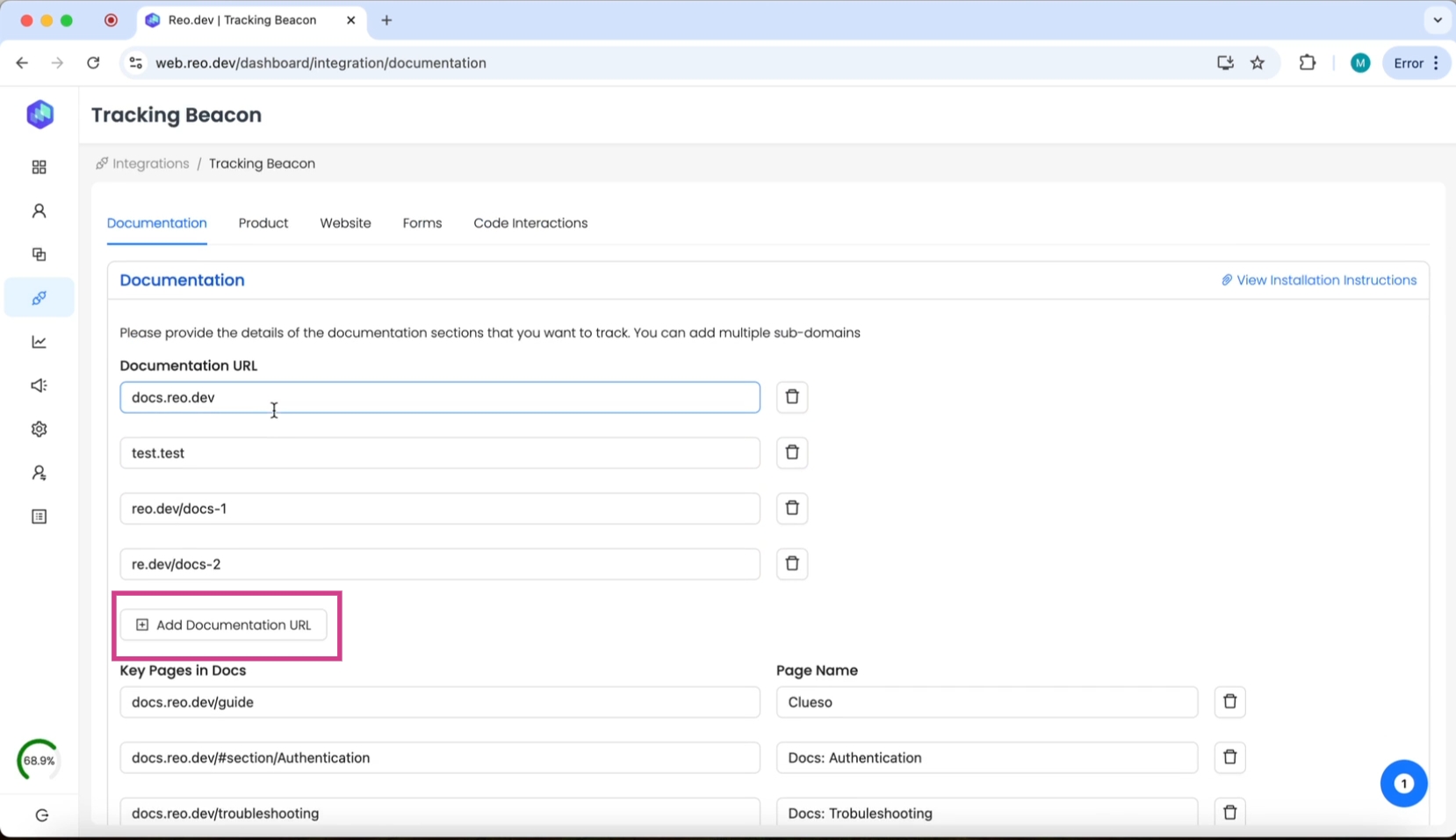Switch to the Product tab
This screenshot has width=1456, height=840.
[x=263, y=223]
